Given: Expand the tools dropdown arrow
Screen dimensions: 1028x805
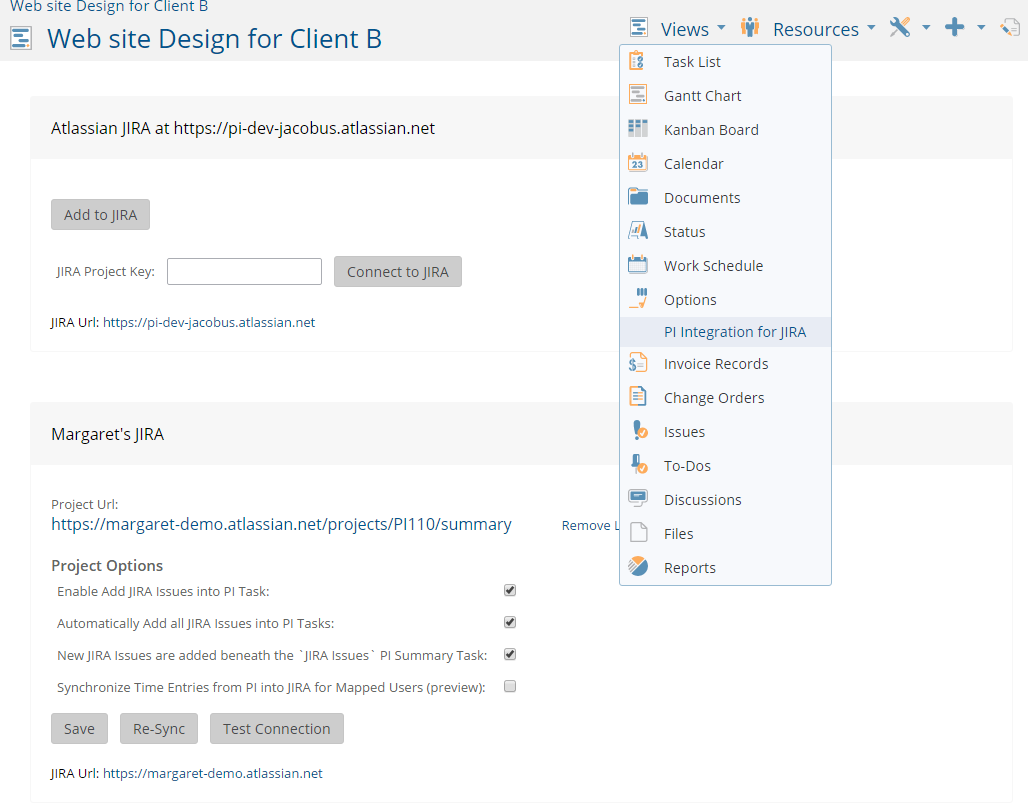Looking at the screenshot, I should [926, 28].
